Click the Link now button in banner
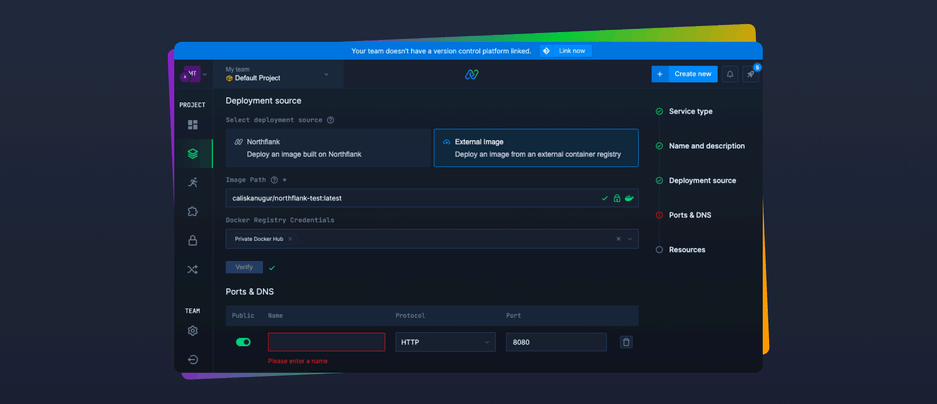This screenshot has width=937, height=404. click(565, 51)
